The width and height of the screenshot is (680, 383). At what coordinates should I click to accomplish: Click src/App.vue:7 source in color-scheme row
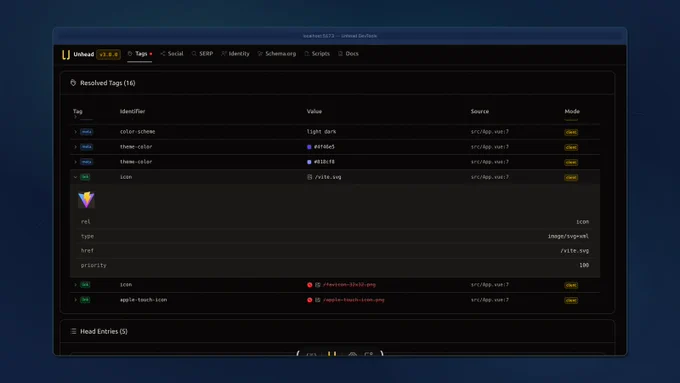click(490, 132)
